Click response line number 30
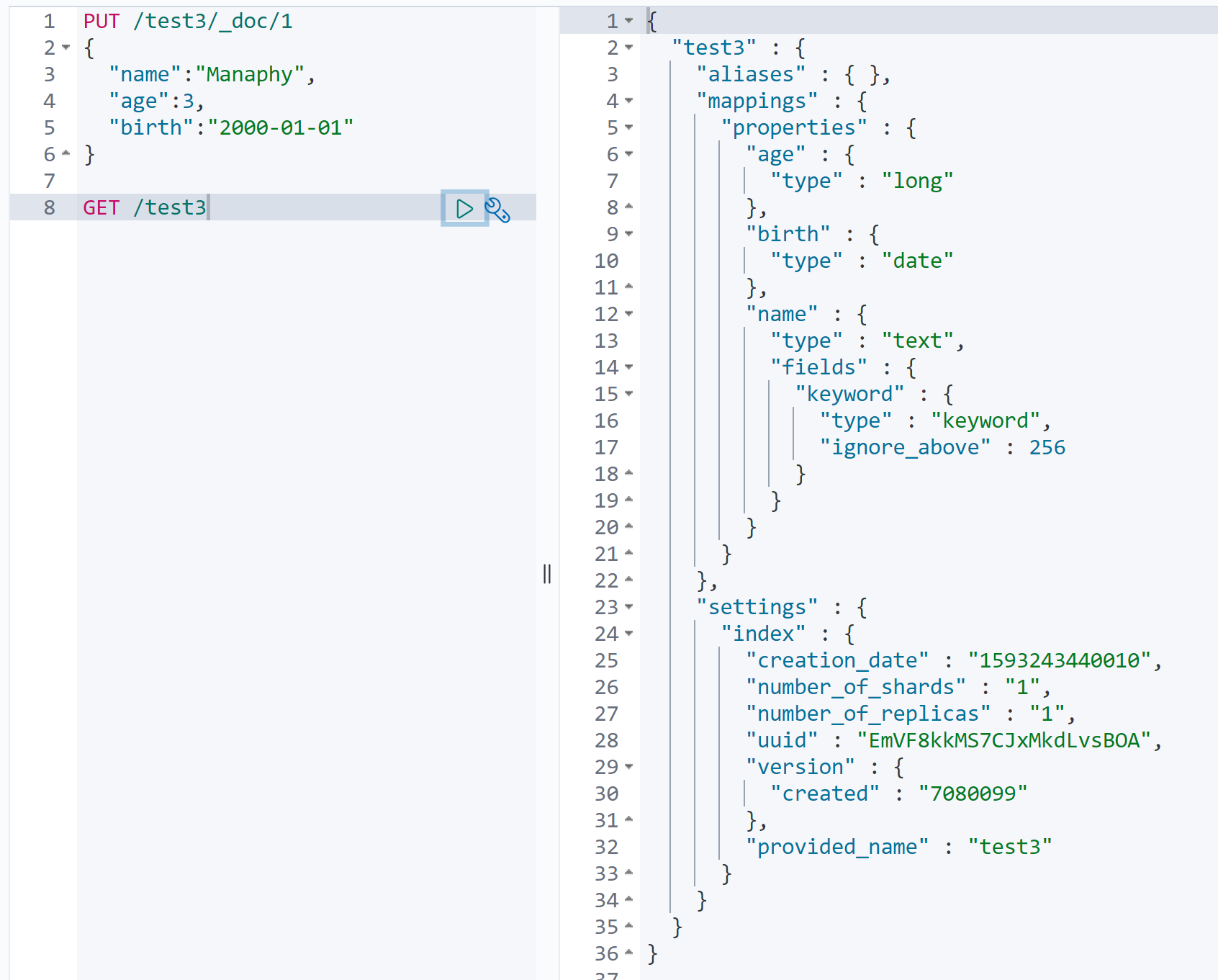Screen dimensions: 1218x980 606,794
